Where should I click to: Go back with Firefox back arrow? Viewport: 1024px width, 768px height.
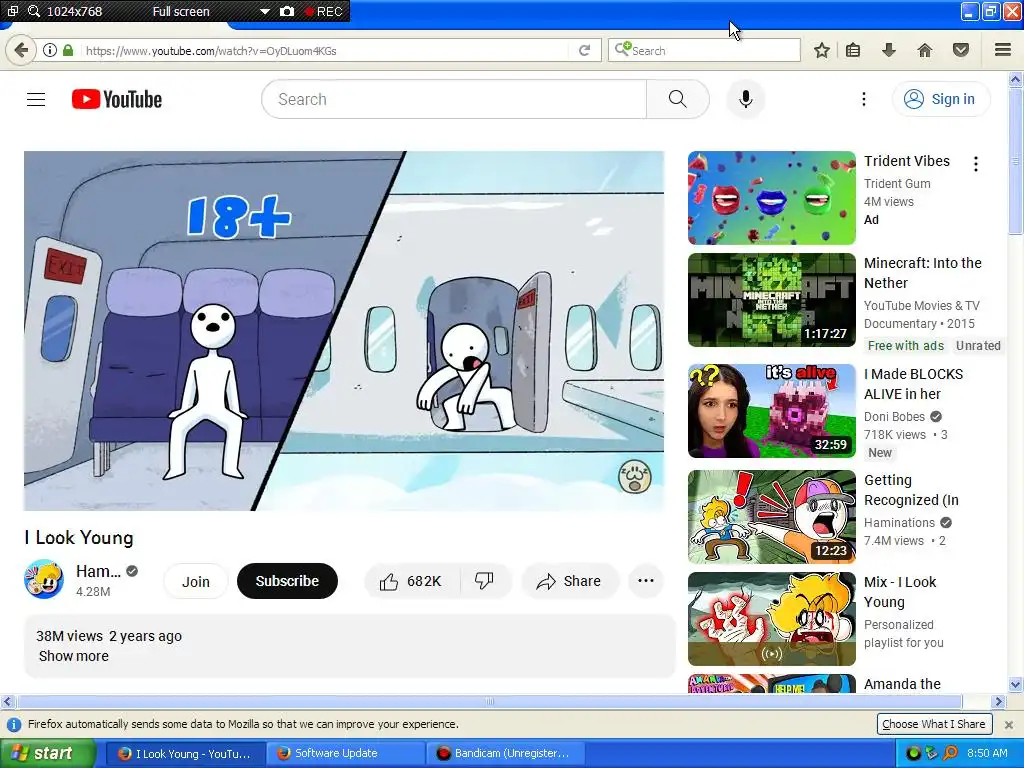tap(21, 50)
